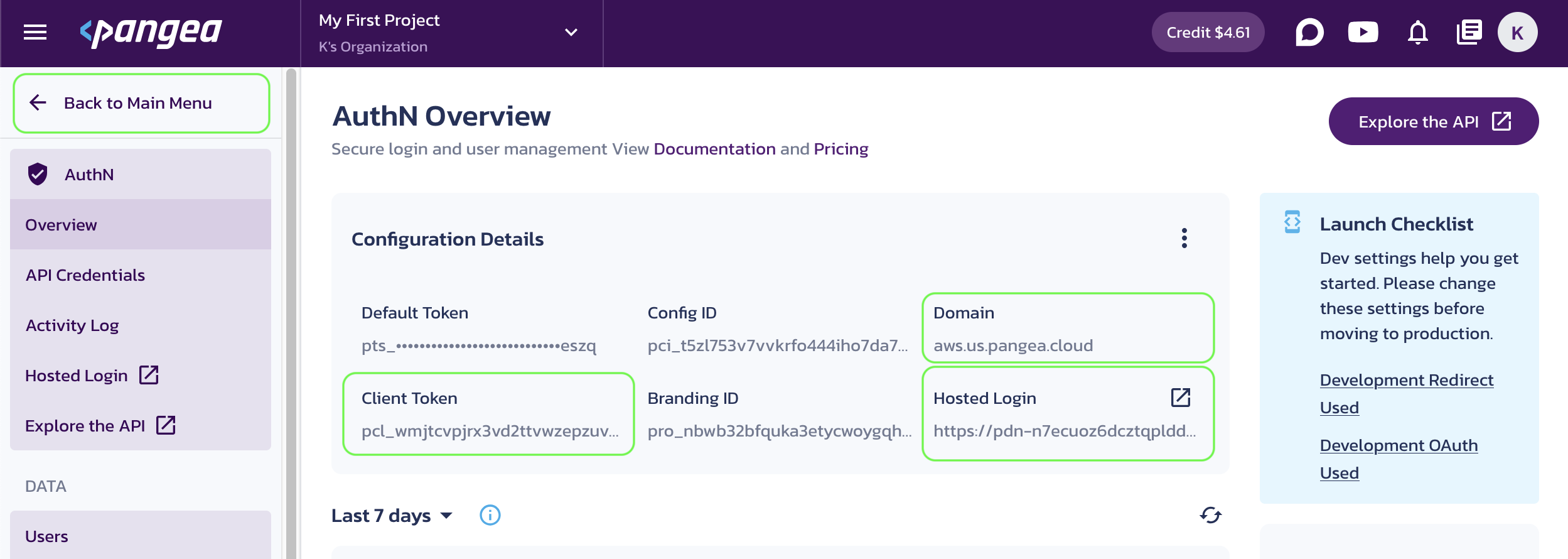Open Users under Data section
Image resolution: width=1568 pixels, height=559 pixels.
click(141, 536)
